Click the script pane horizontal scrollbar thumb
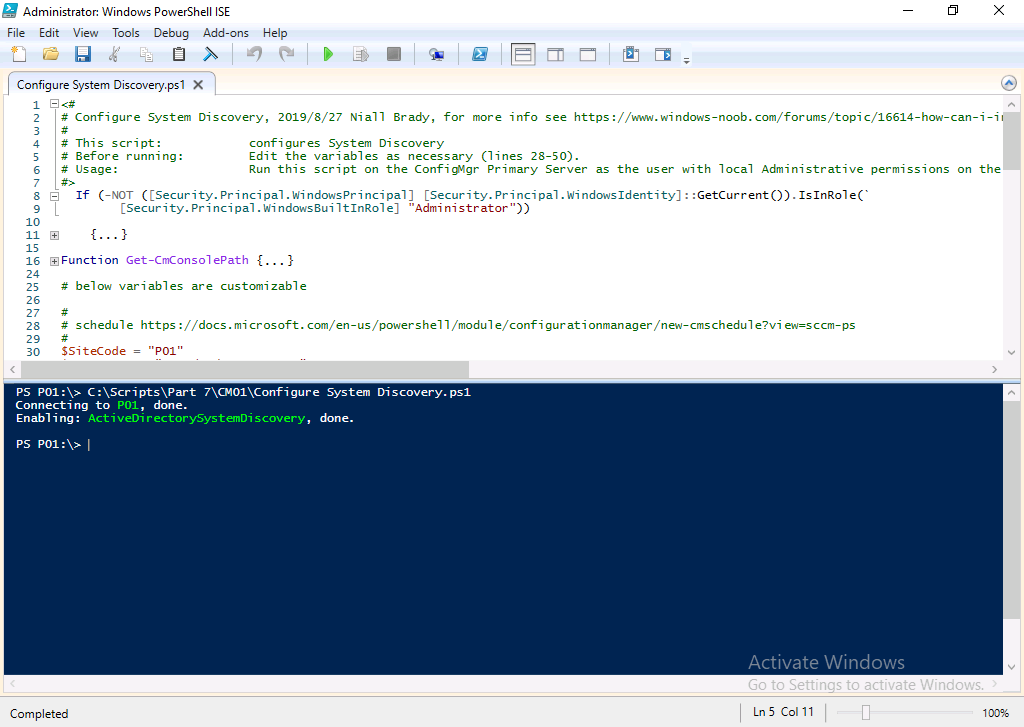Screen dimensions: 1024x727 [x=244, y=369]
